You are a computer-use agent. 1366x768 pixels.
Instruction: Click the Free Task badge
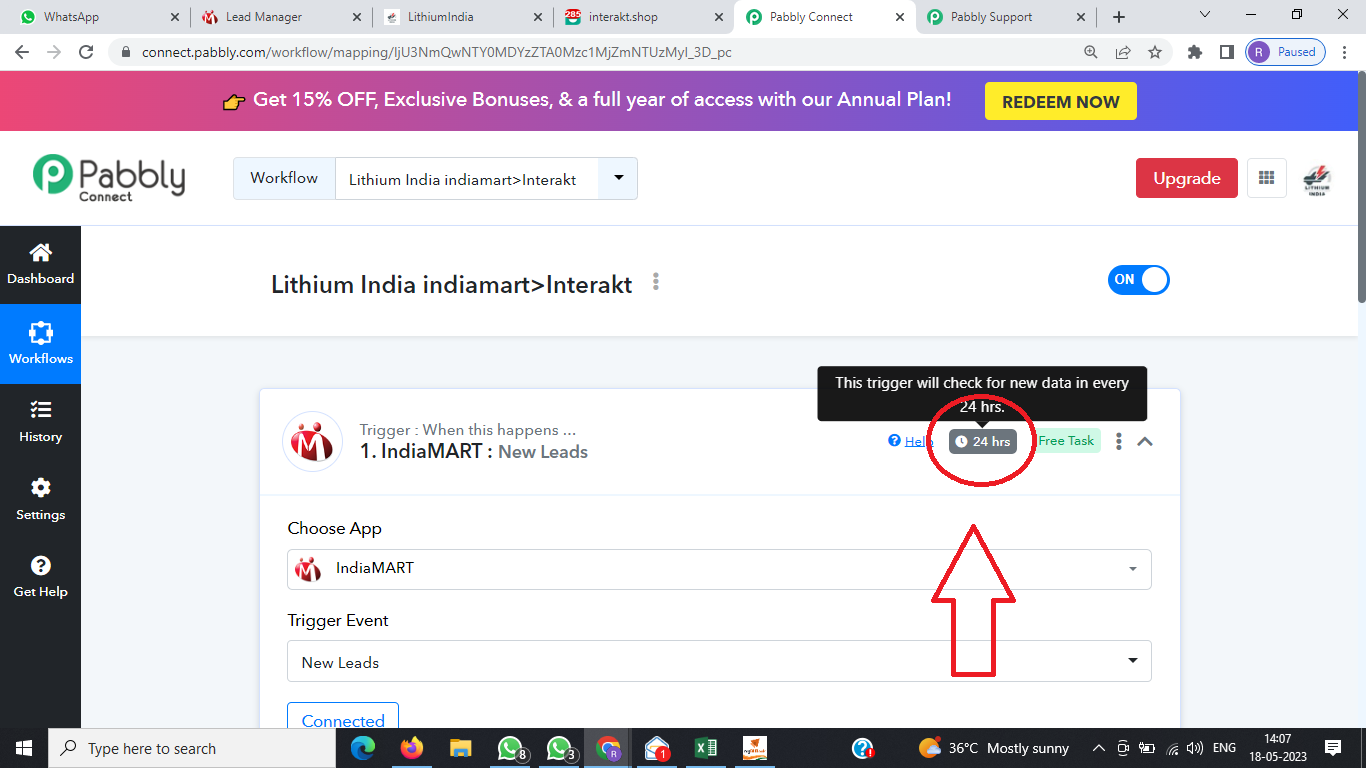coord(1066,441)
